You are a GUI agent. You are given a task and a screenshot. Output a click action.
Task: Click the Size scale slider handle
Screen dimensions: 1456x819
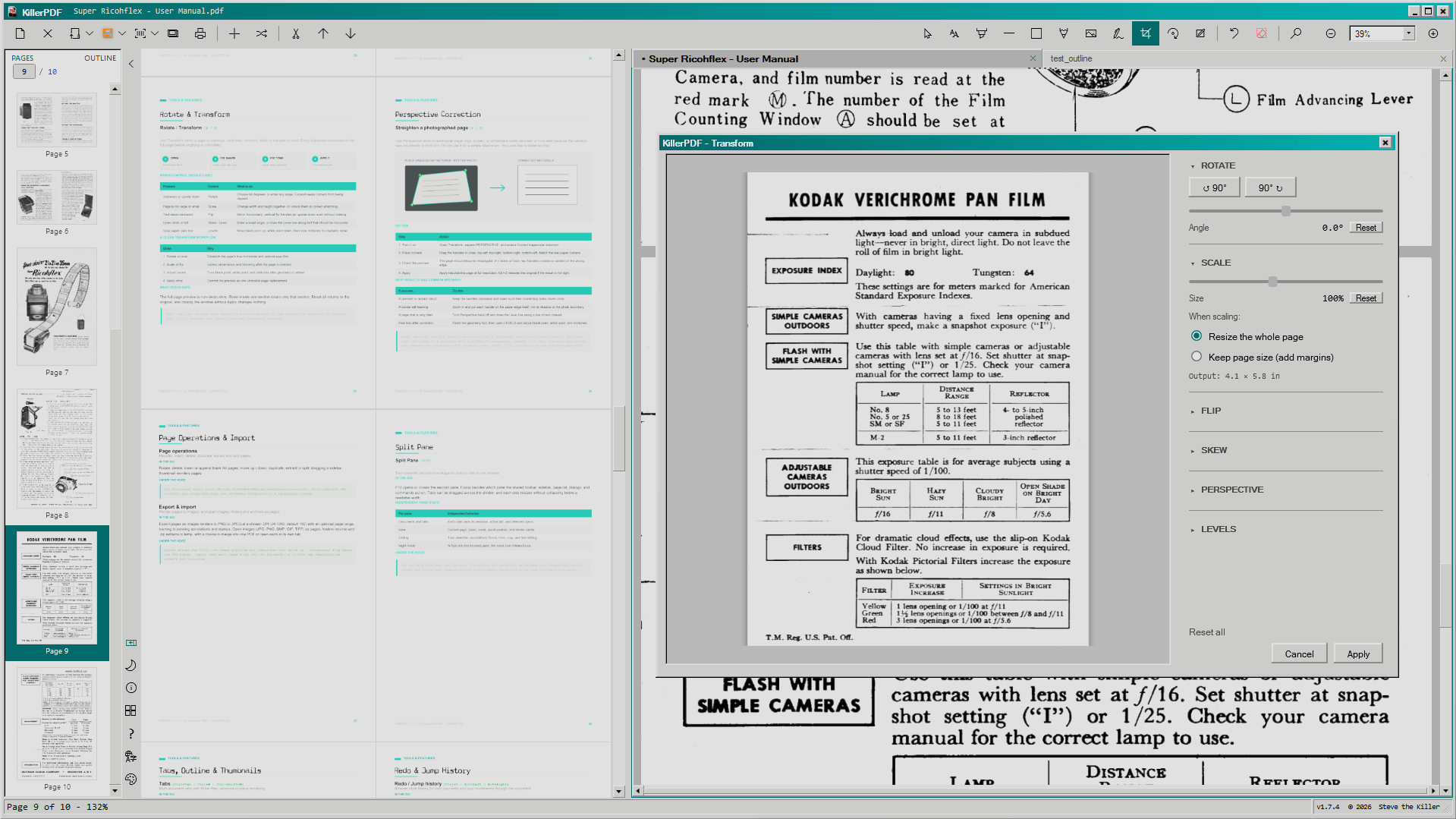(x=1272, y=282)
